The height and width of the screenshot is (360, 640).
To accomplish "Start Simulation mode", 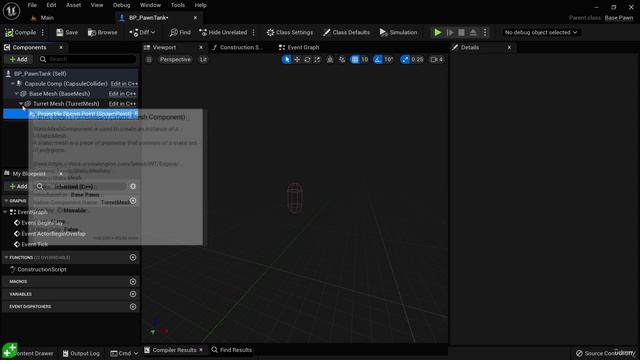I will (x=398, y=32).
